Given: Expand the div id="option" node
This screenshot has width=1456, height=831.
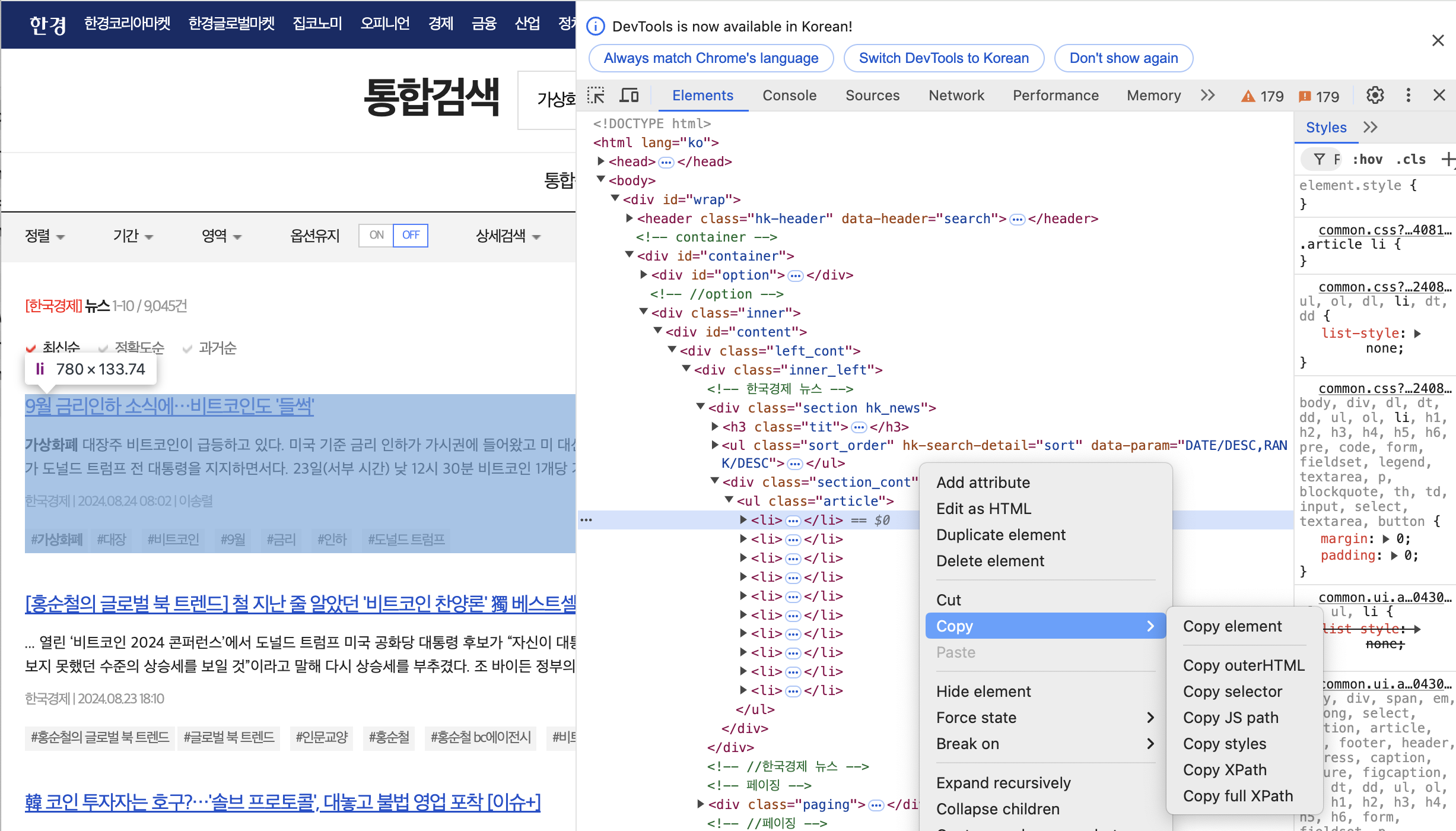Looking at the screenshot, I should pos(644,275).
